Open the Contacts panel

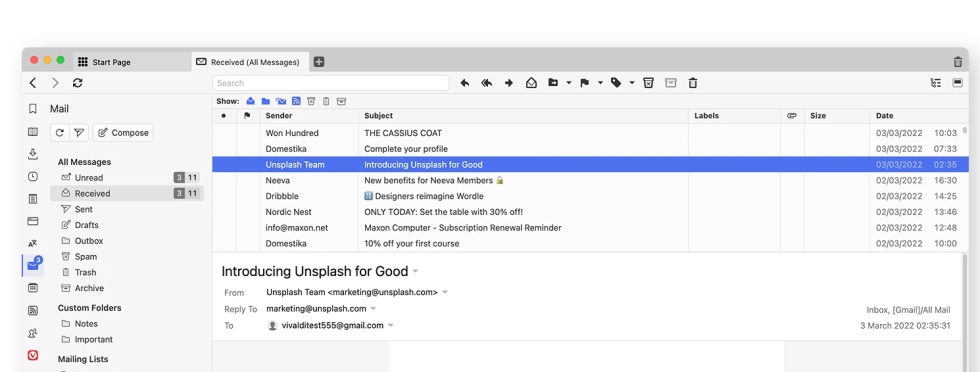coord(33,333)
